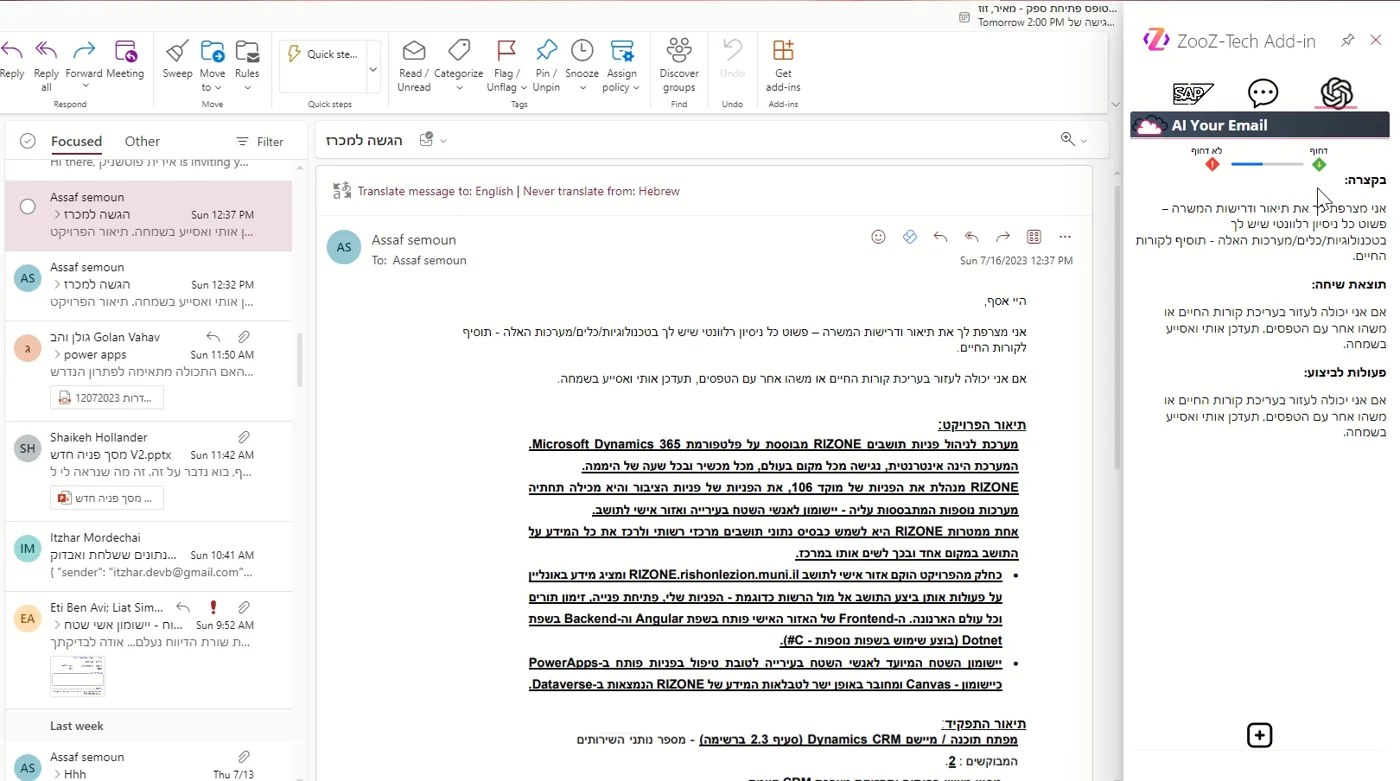This screenshot has height=781, width=1400.
Task: Select the OpenAI logo tab in add-in
Action: click(1336, 94)
